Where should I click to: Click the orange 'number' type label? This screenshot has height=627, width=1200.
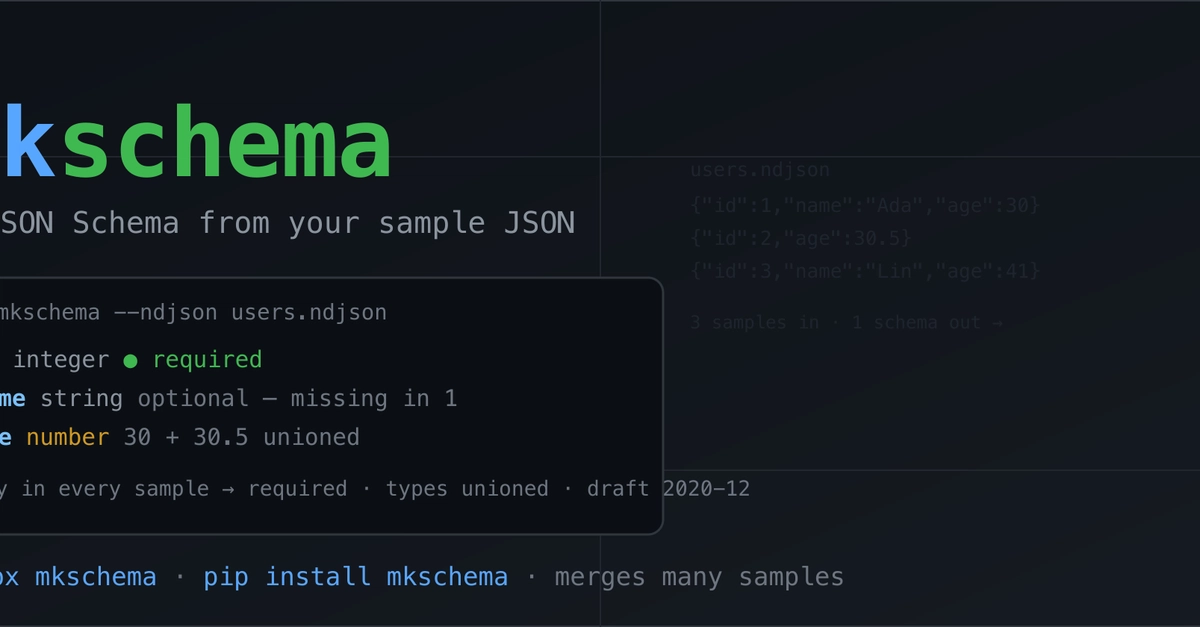[x=68, y=437]
